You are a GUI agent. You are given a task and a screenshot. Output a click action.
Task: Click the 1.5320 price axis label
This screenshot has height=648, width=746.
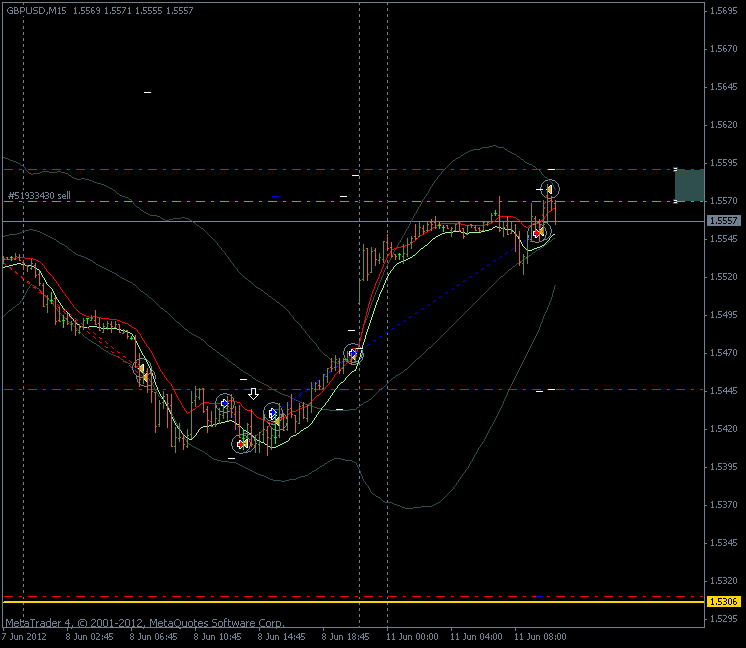[x=724, y=581]
